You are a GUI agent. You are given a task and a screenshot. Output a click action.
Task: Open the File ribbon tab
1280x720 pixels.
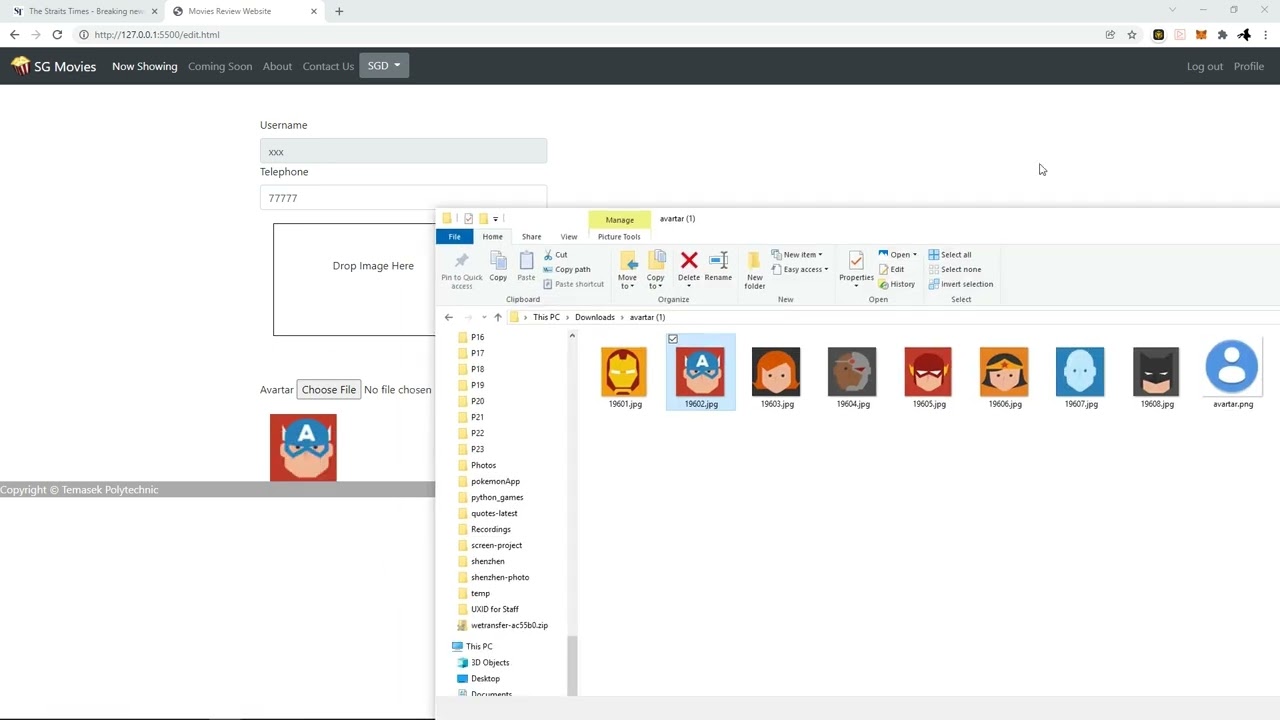pyautogui.click(x=454, y=237)
